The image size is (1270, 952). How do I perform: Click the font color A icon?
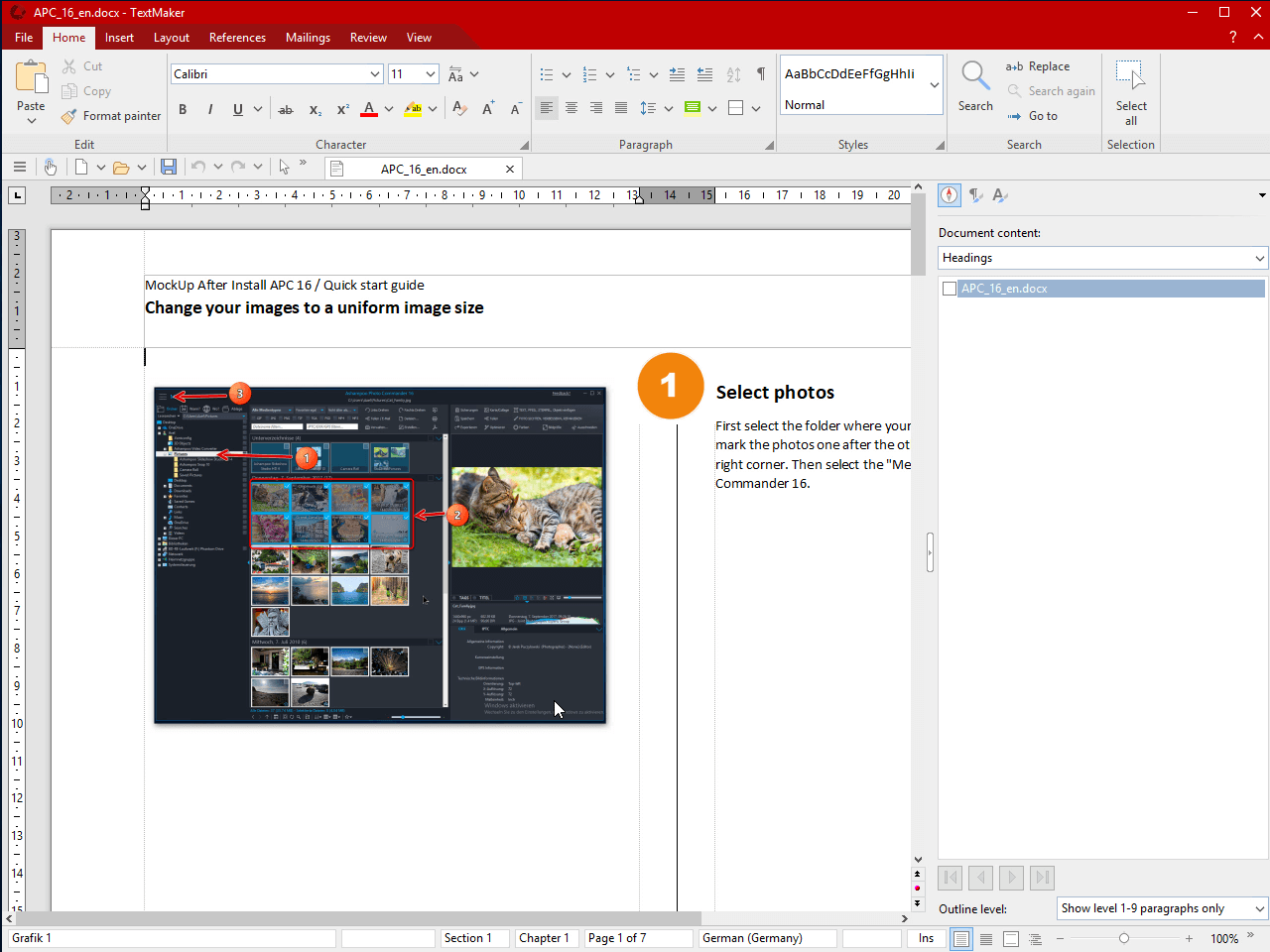[369, 109]
